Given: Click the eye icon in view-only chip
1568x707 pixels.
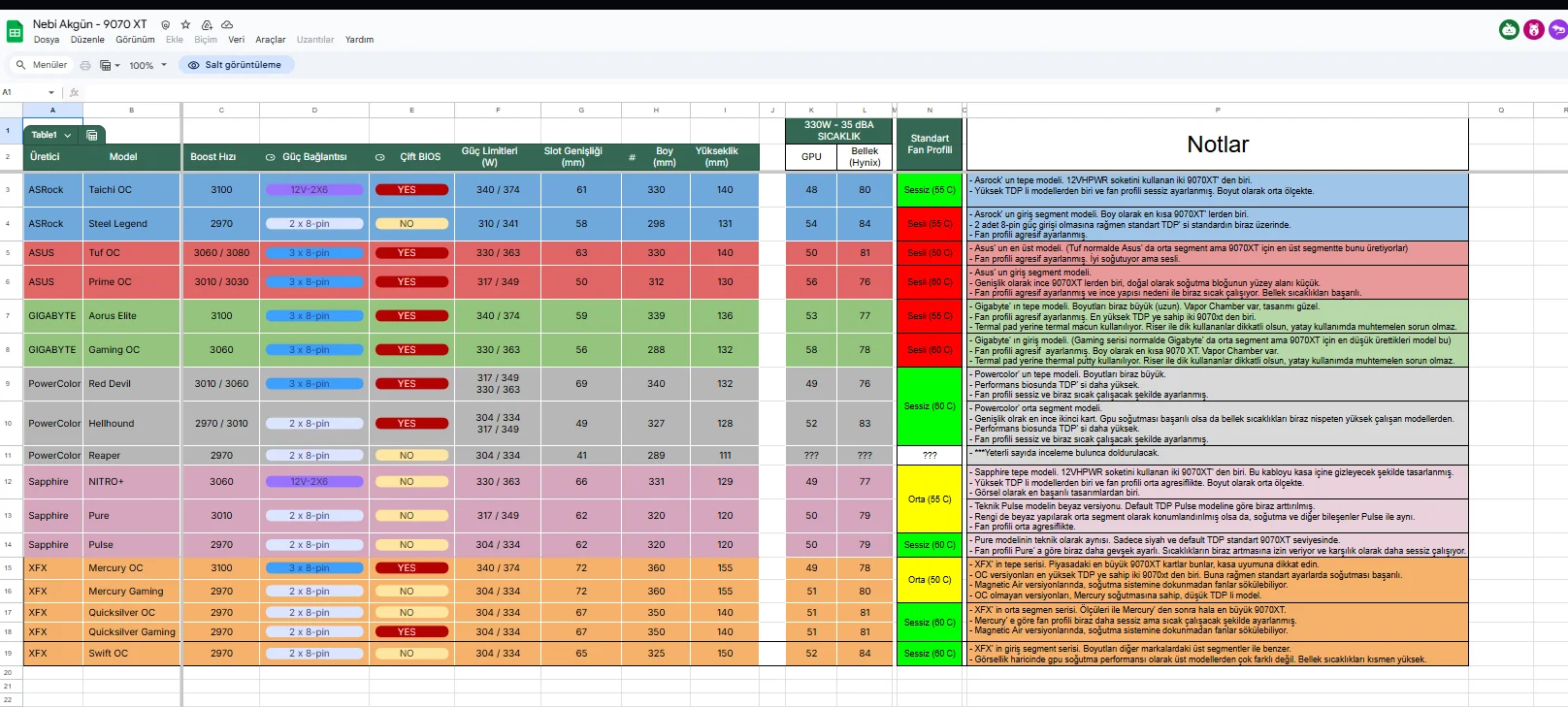Looking at the screenshot, I should coord(194,65).
